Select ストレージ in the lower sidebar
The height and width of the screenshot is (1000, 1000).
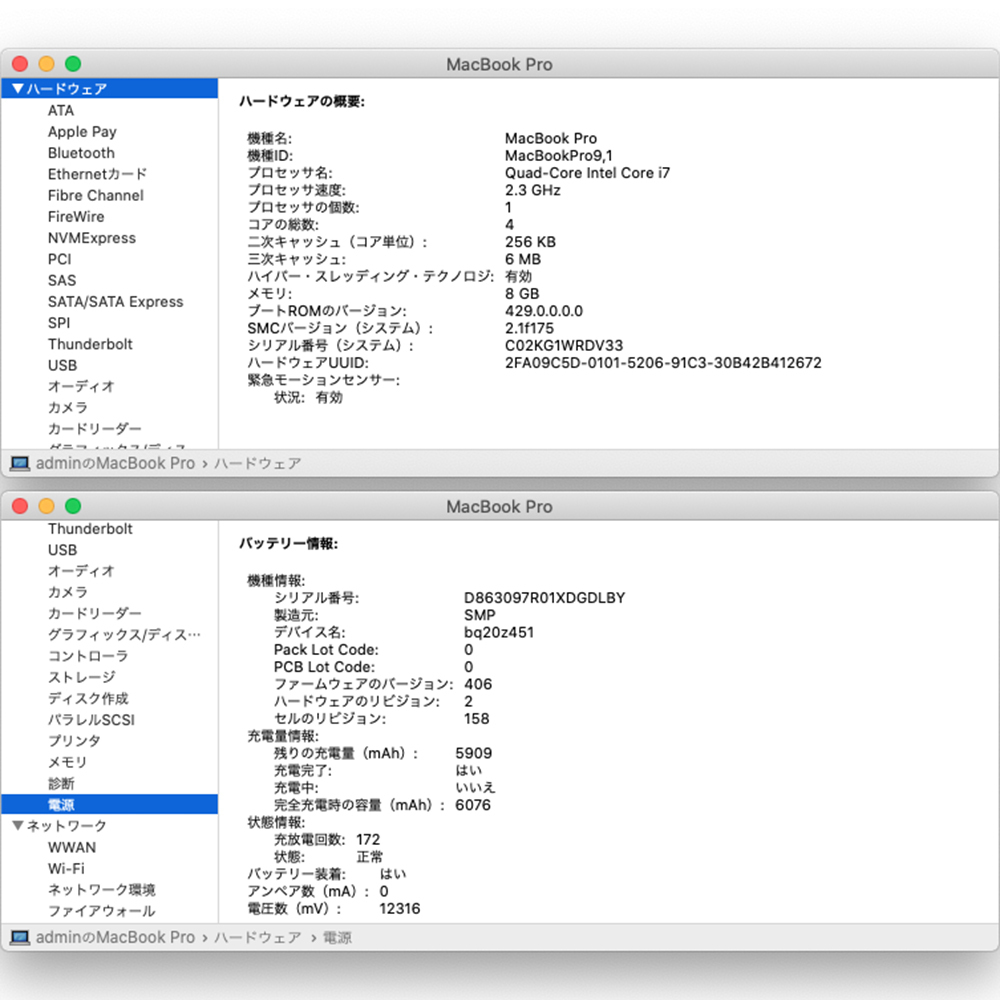click(x=82, y=677)
